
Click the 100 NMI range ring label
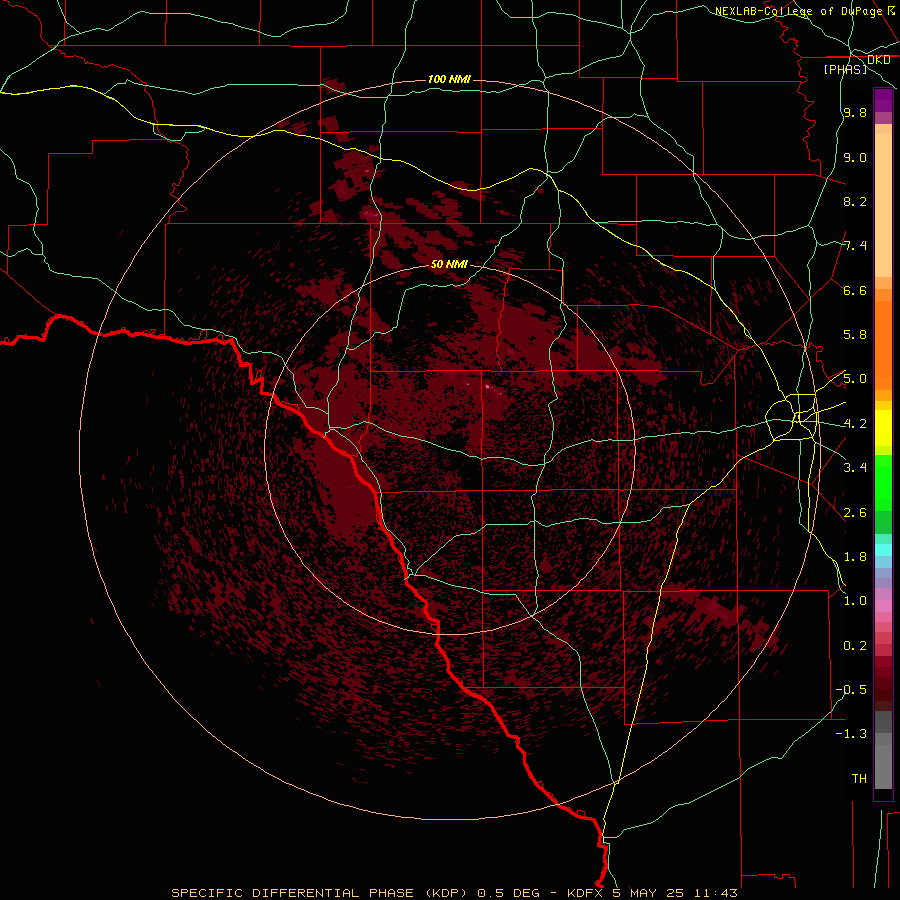pyautogui.click(x=449, y=79)
